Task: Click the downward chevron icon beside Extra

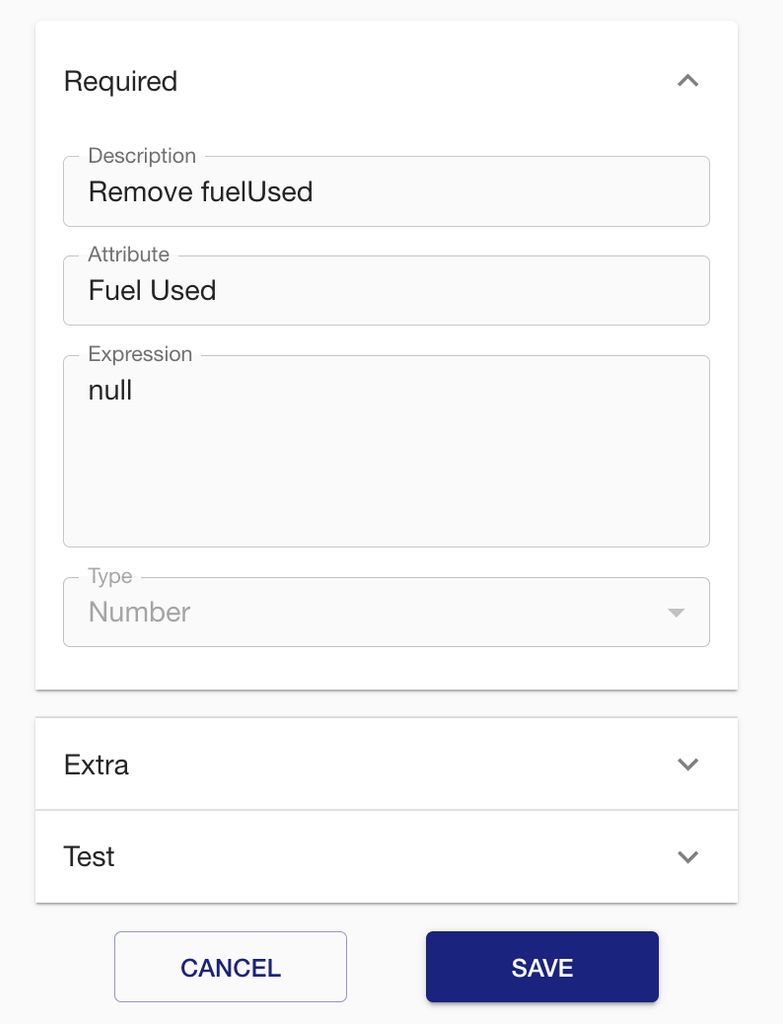Action: pyautogui.click(x=687, y=763)
